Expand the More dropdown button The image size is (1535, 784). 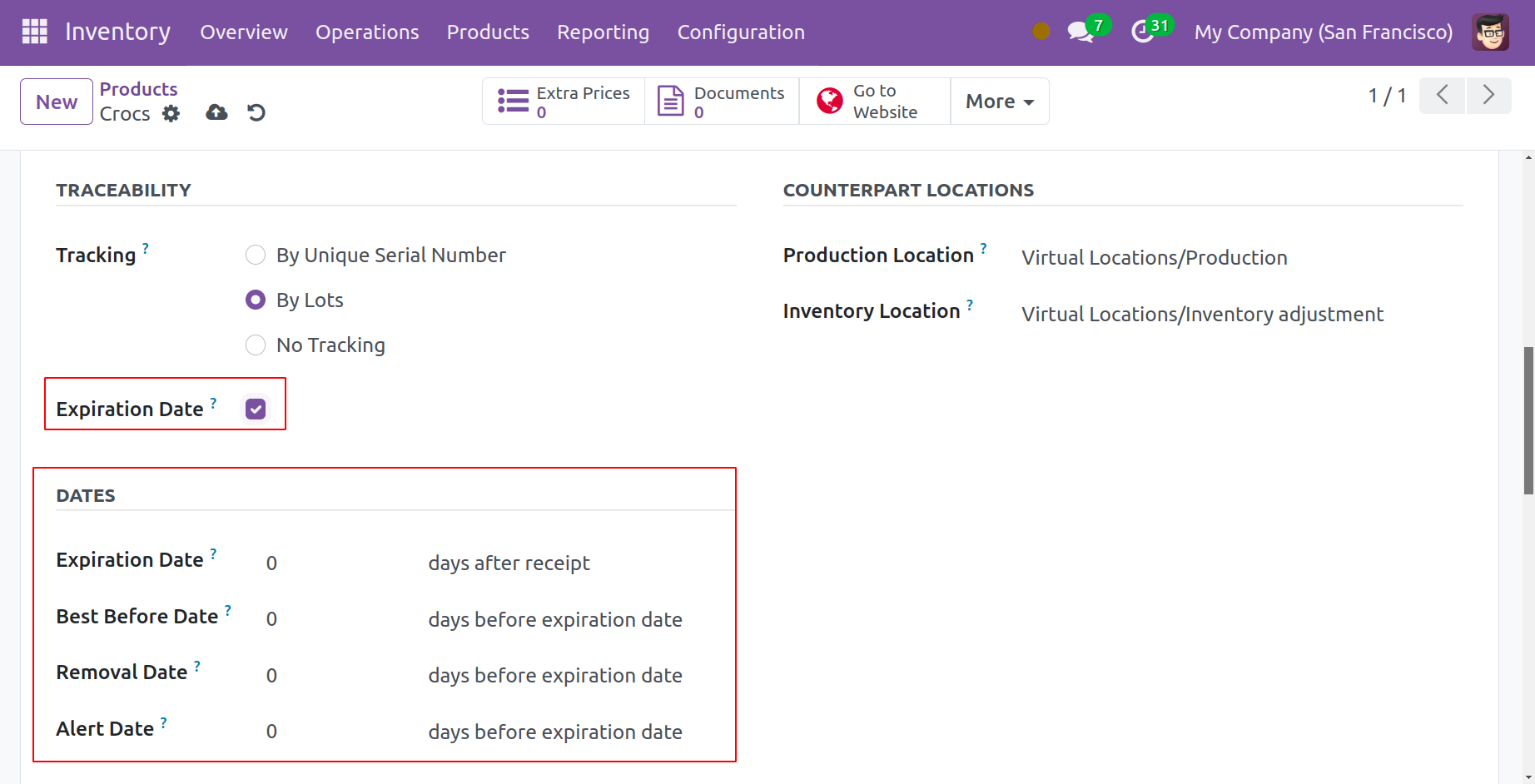coord(999,102)
